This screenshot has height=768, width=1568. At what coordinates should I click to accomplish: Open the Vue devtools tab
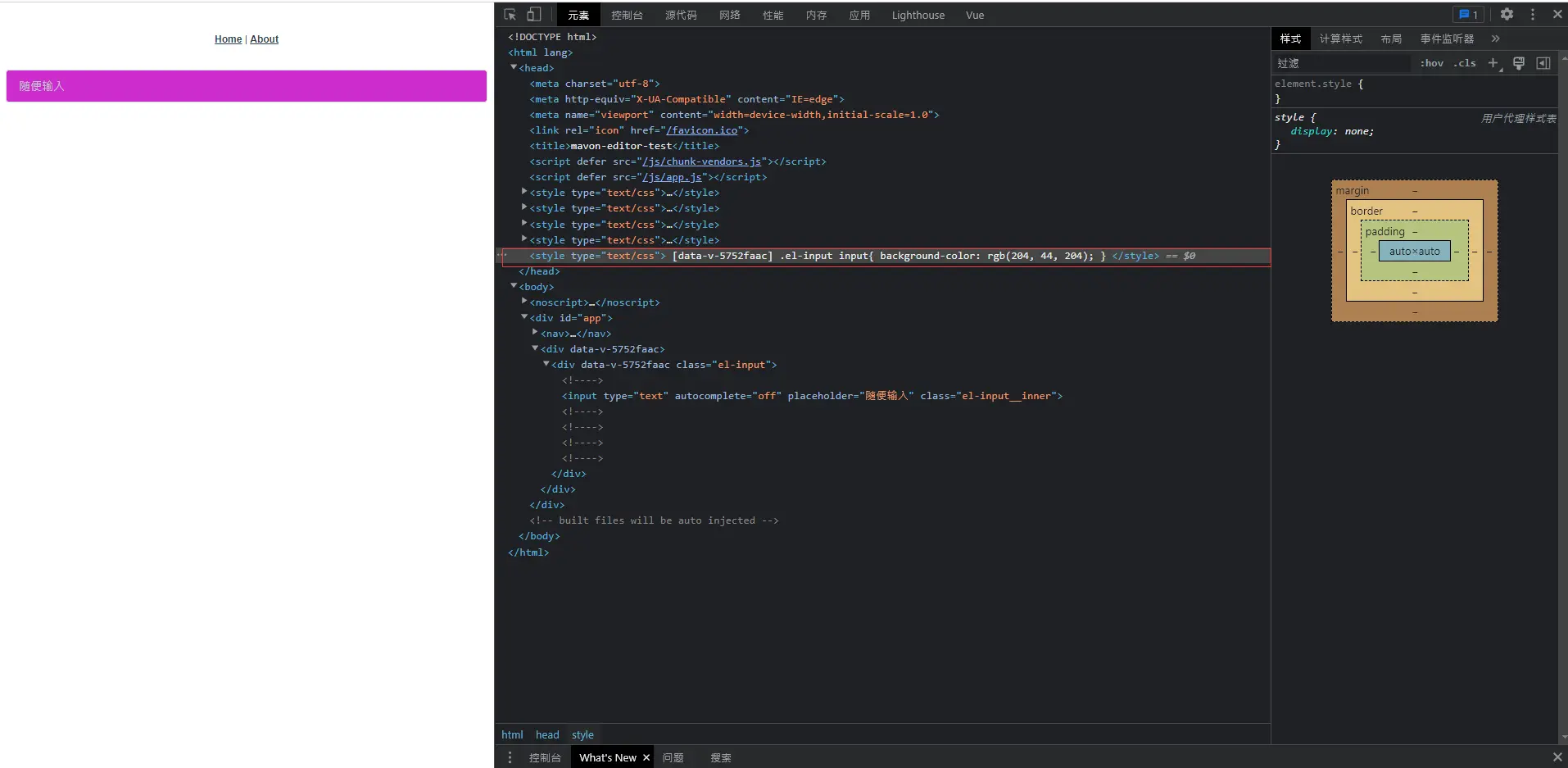coord(974,15)
